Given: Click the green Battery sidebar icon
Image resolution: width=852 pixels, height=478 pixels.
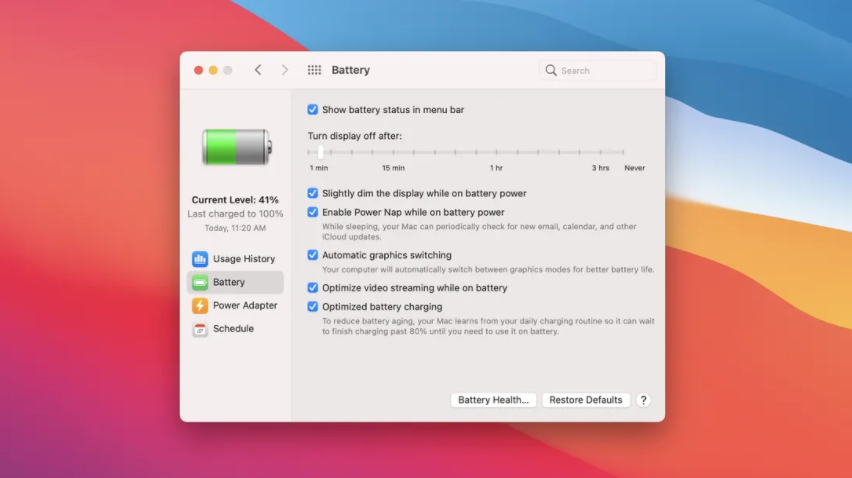Looking at the screenshot, I should click(x=200, y=282).
